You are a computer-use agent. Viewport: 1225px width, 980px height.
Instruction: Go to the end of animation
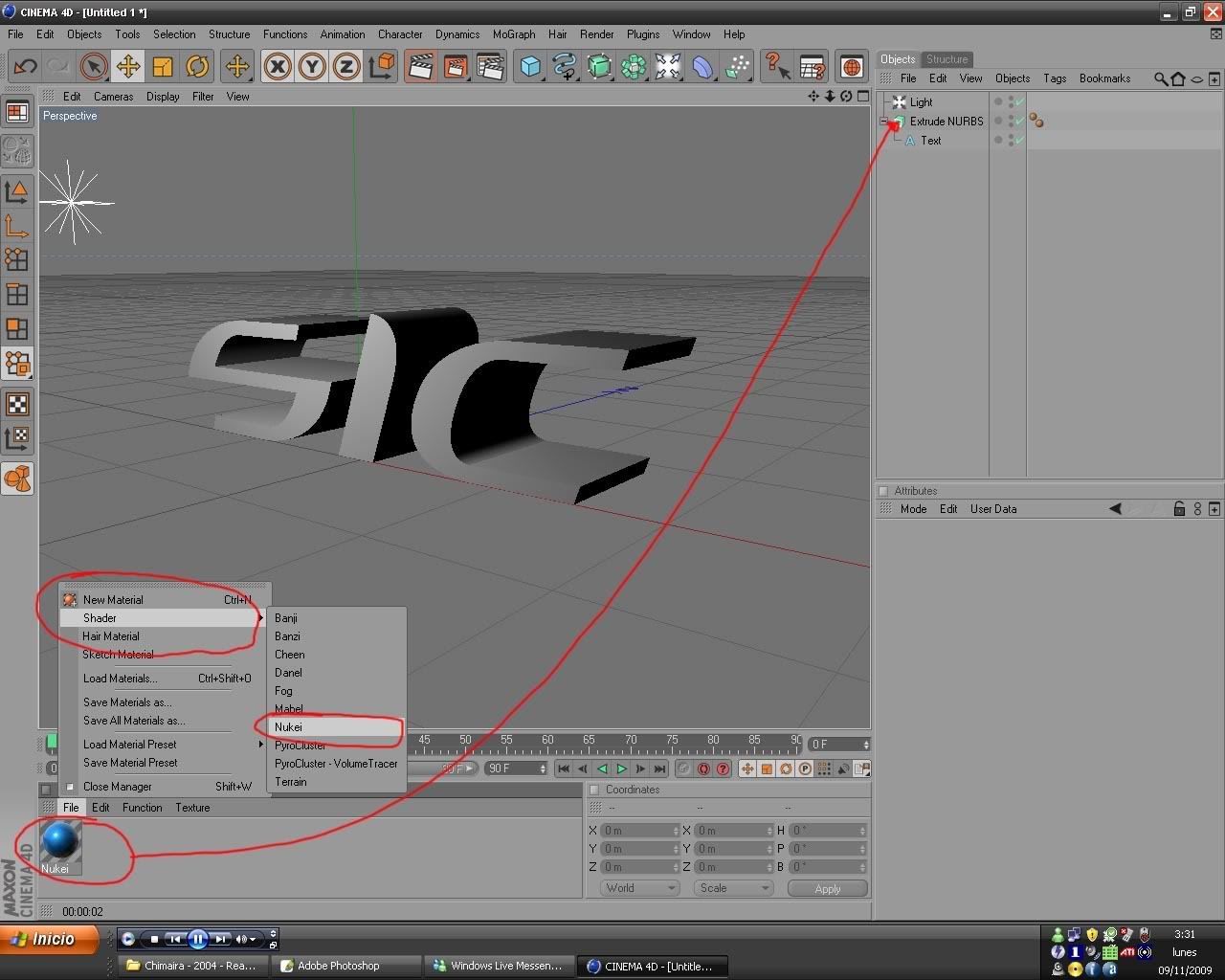pos(659,768)
